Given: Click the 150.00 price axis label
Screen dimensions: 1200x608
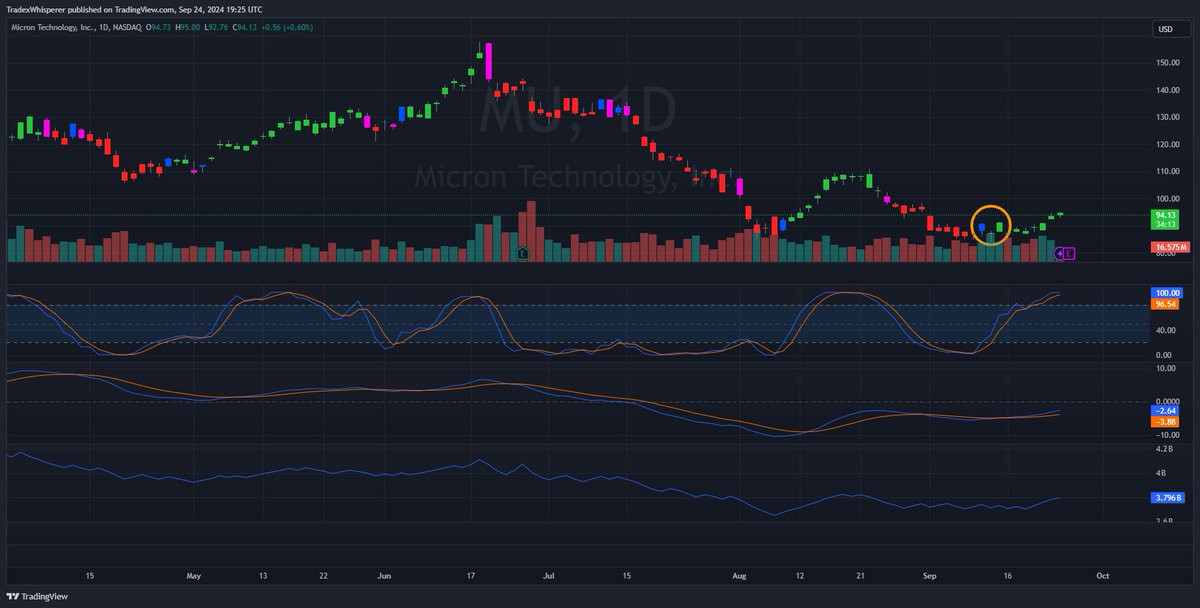Looking at the screenshot, I should (1167, 63).
